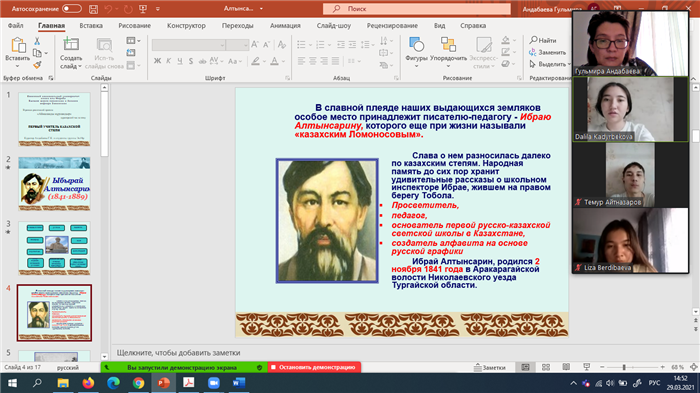Toggle italic formatting К
The height and width of the screenshot is (393, 700).
point(168,61)
